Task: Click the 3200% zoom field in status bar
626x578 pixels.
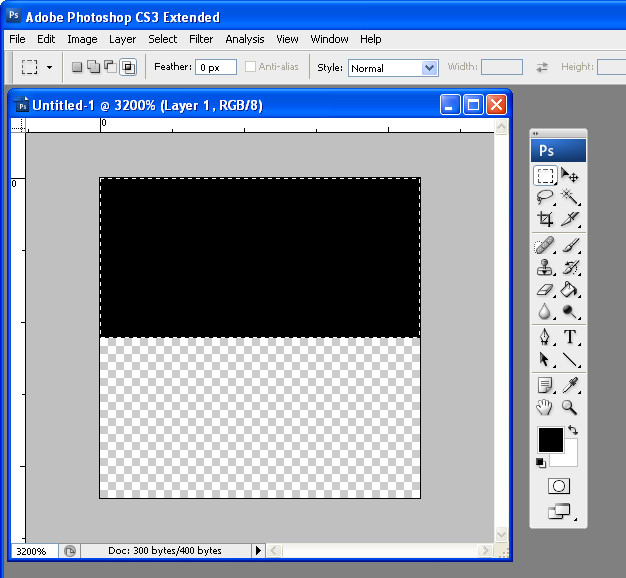Action: click(34, 551)
